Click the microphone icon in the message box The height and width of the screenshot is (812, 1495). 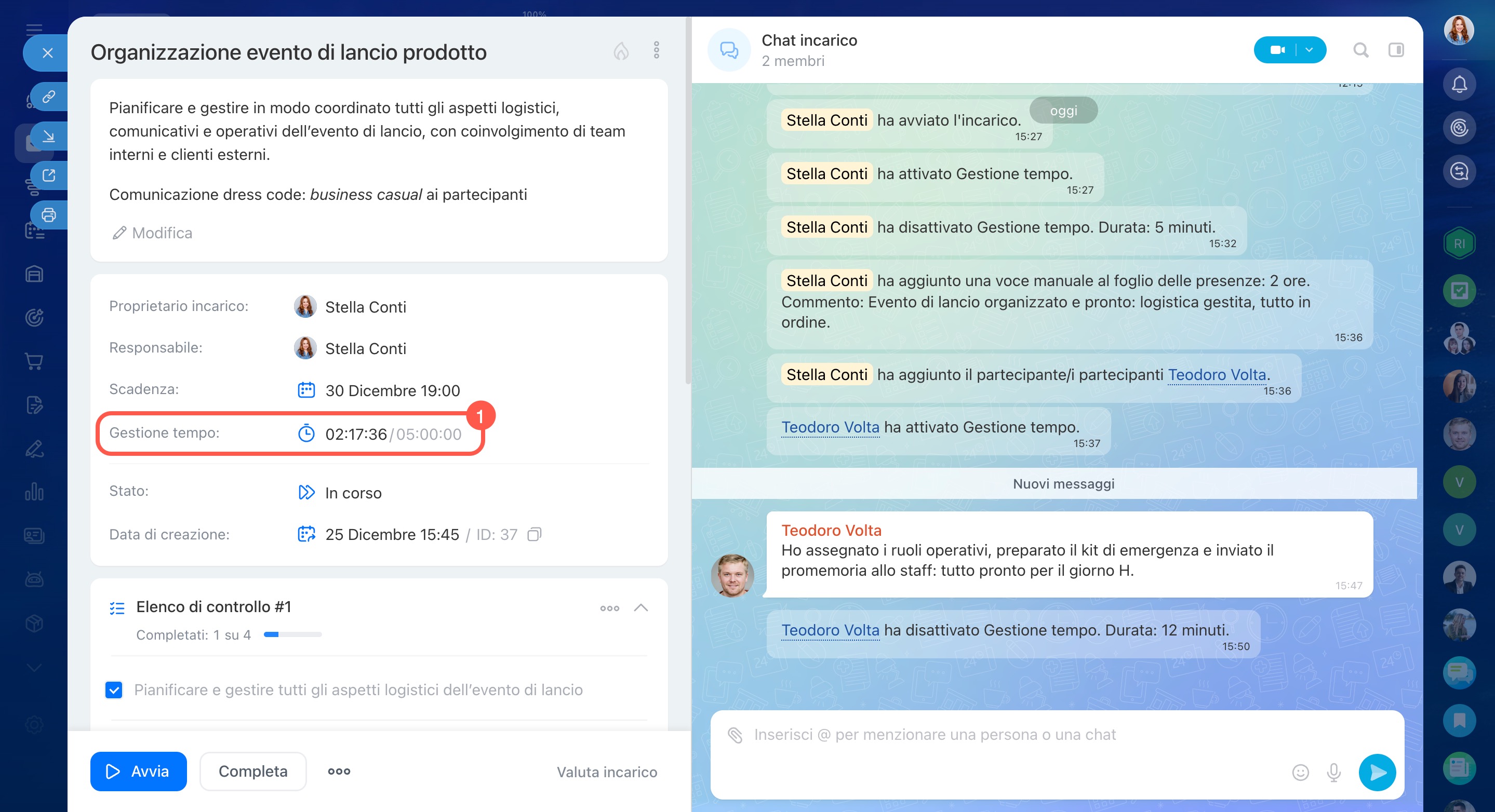1333,772
